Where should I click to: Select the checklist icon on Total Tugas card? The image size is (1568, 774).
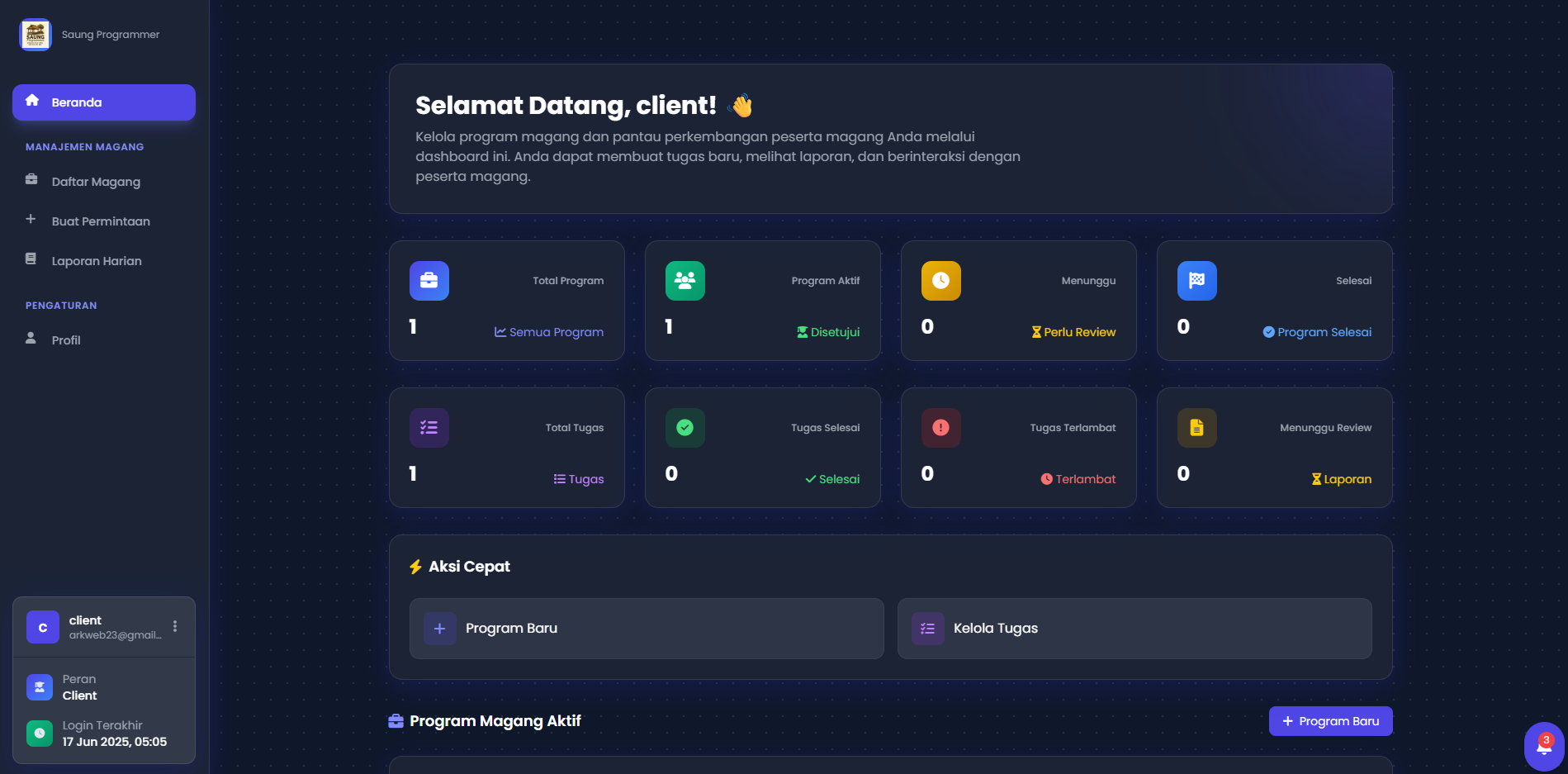(429, 427)
